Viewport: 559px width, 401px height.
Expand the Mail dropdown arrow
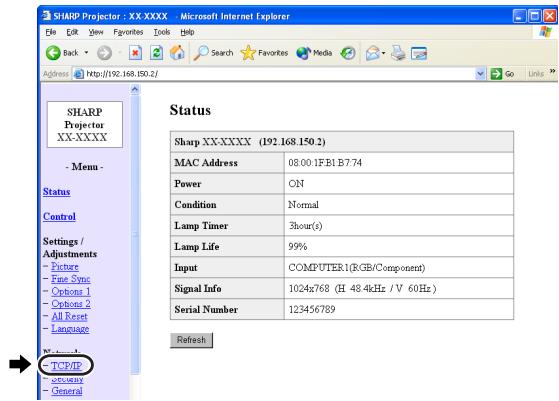384,53
